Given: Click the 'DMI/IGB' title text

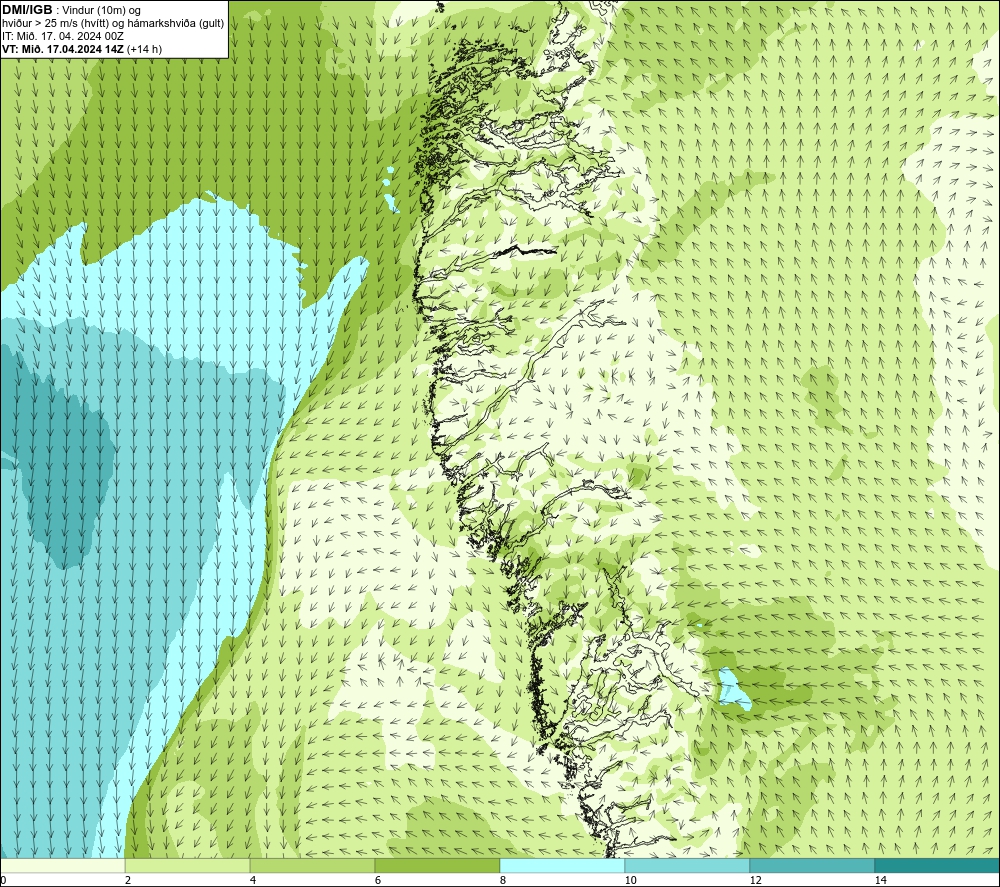Looking at the screenshot, I should coord(27,10).
